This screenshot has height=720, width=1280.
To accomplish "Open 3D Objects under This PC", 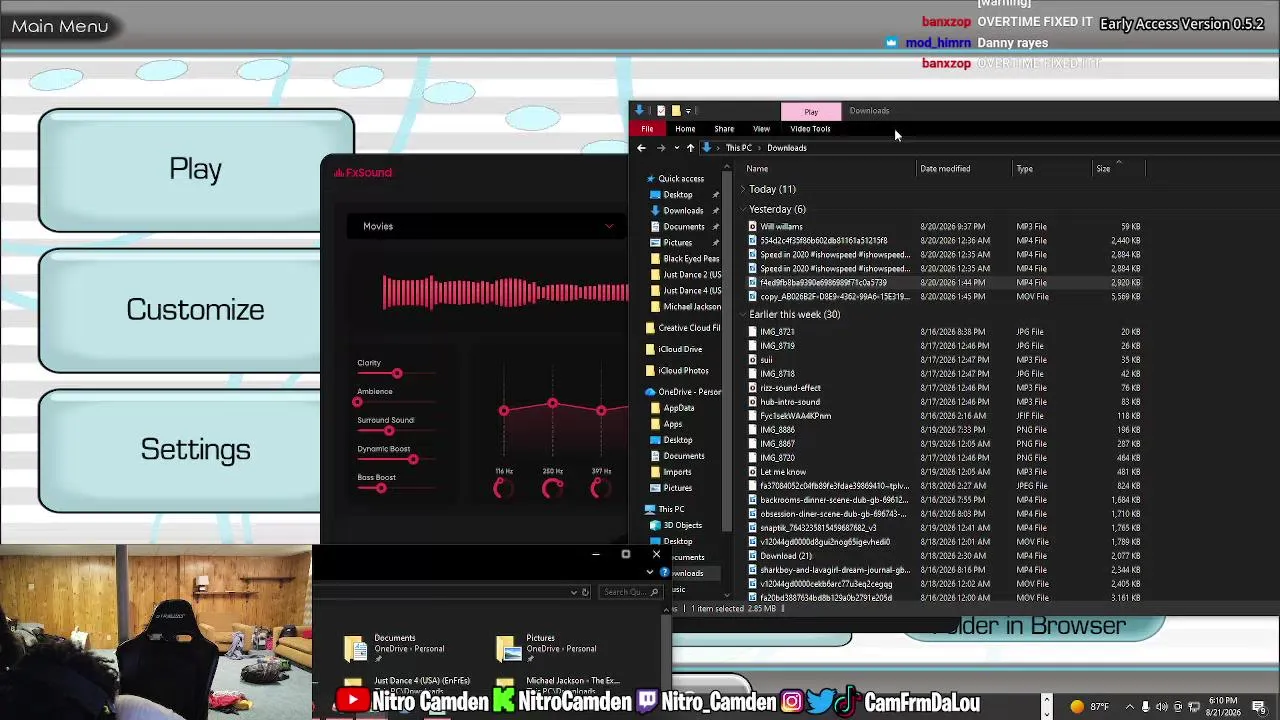I will click(x=676, y=525).
